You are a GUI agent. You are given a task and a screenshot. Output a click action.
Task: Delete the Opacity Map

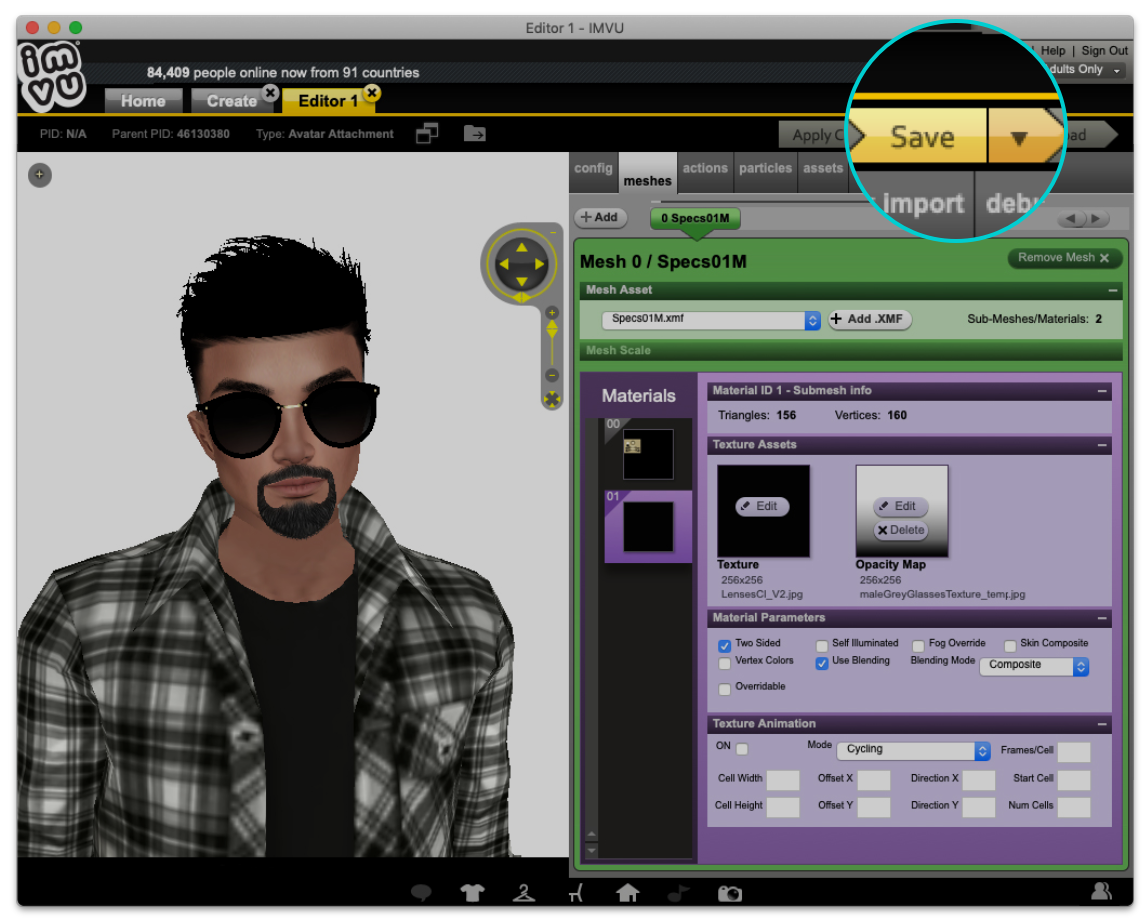[x=901, y=530]
